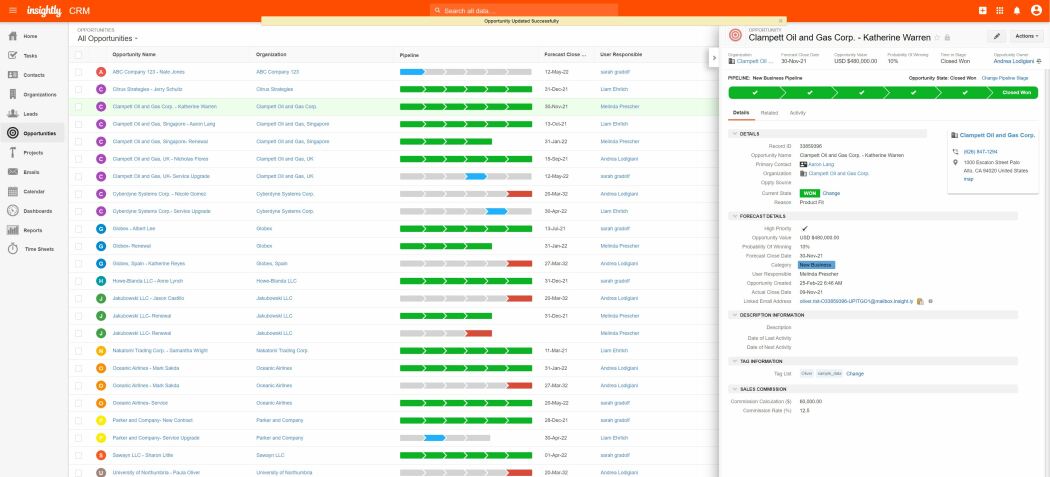Click the Change Pipeline Stage link
Viewport: 1050px width, 477px height.
pyautogui.click(x=1011, y=77)
